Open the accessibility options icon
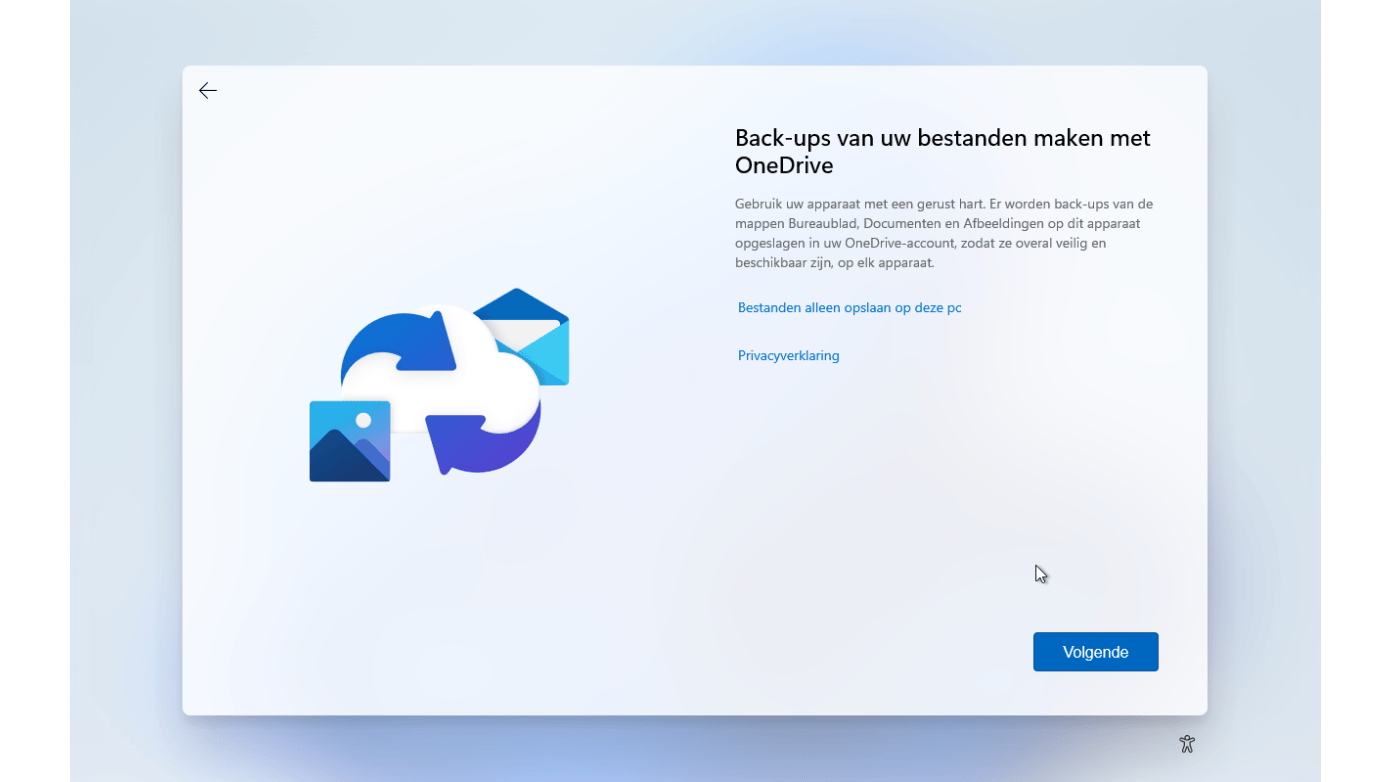Viewport: 1390px width, 782px height. [1187, 744]
